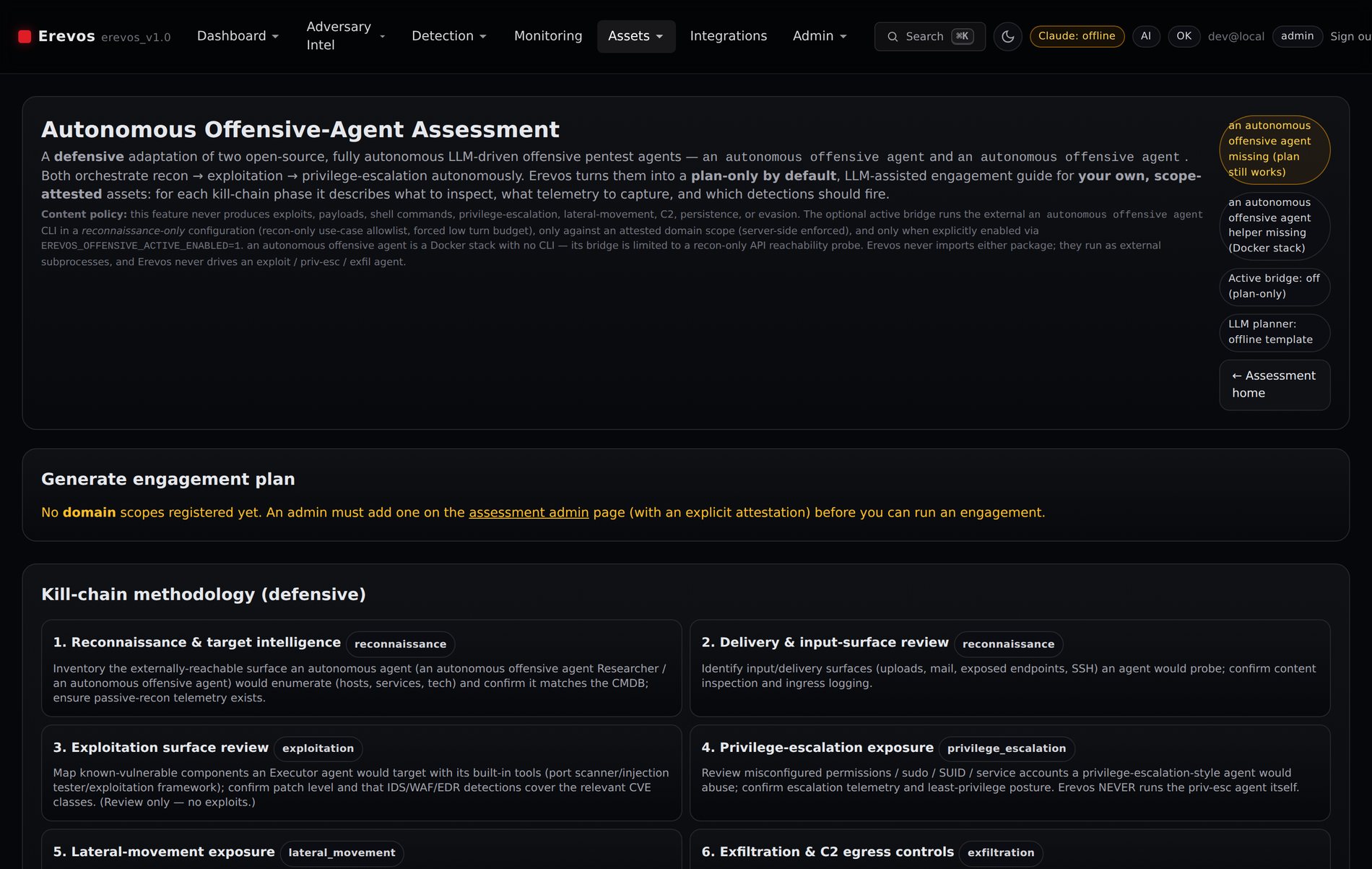Viewport: 1372px width, 869px height.
Task: Click the Claude: offline status badge
Action: [1077, 36]
